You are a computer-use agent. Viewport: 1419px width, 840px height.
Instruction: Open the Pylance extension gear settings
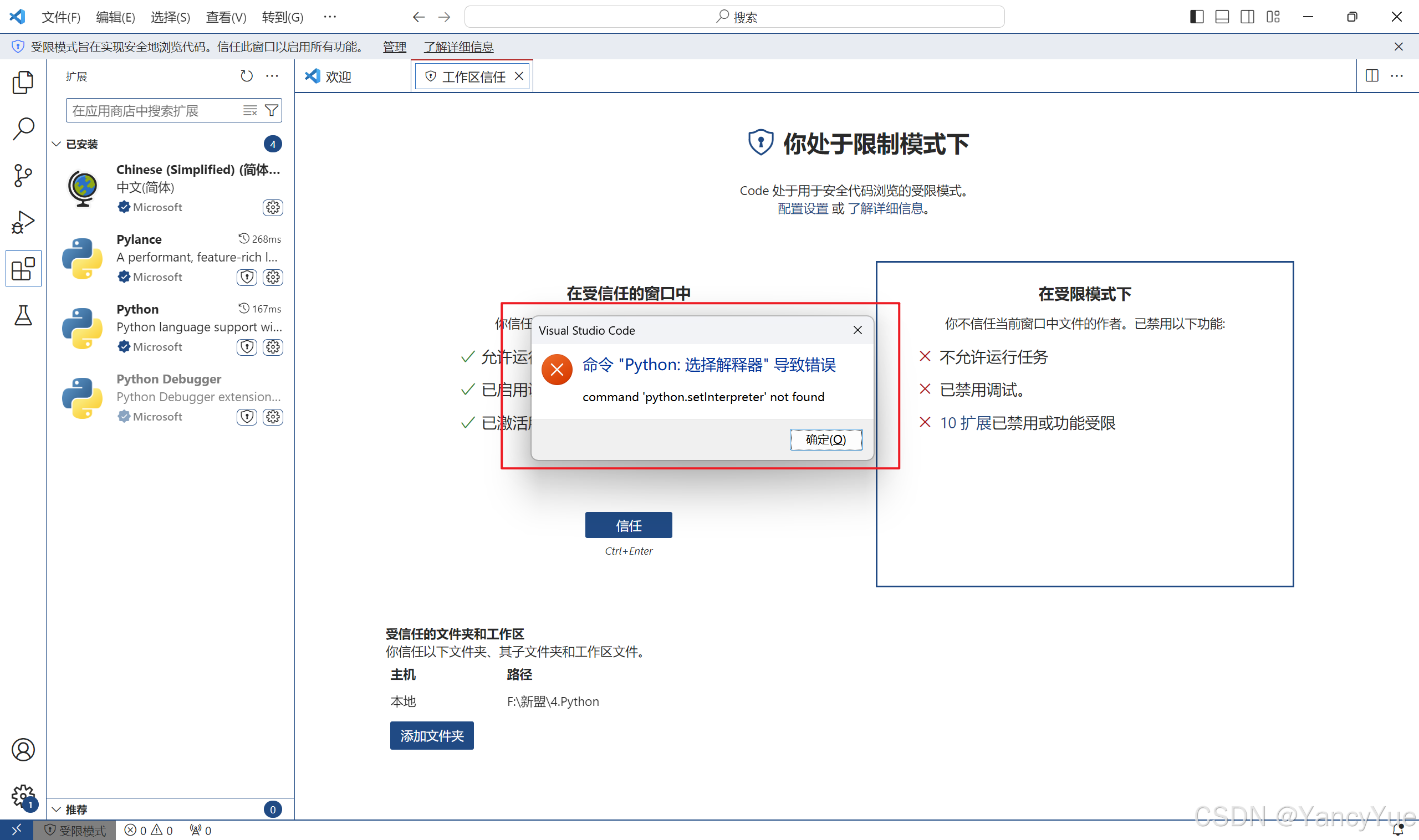(x=273, y=277)
